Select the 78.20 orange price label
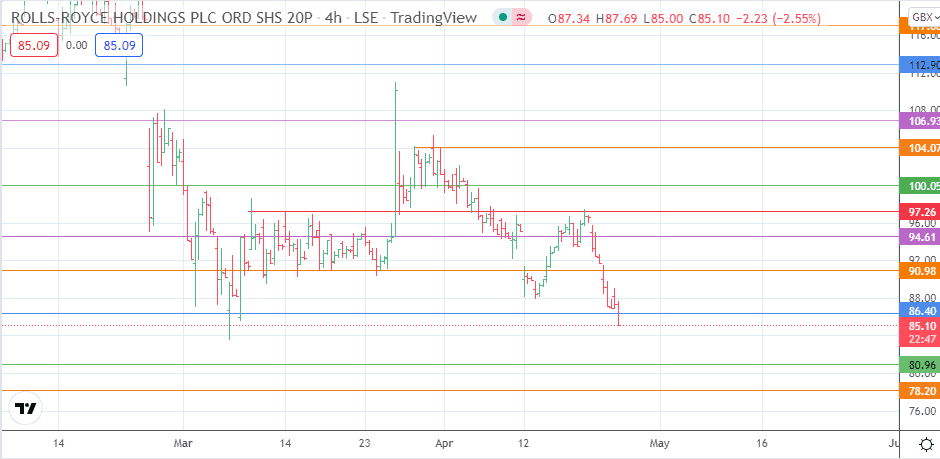This screenshot has width=940, height=459. 920,391
